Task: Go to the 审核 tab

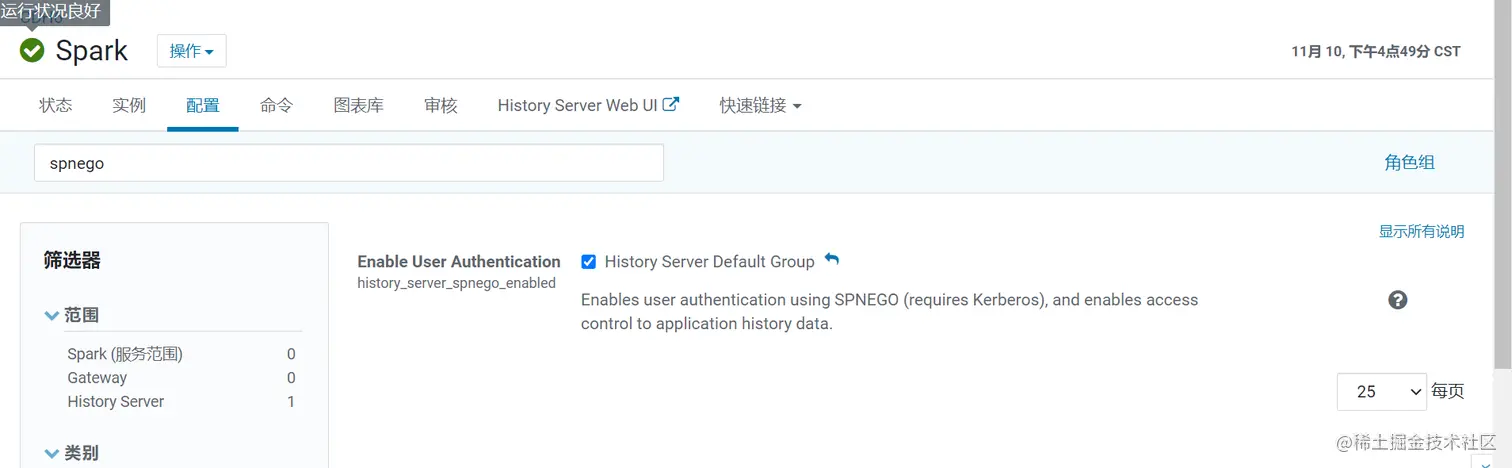Action: click(441, 105)
